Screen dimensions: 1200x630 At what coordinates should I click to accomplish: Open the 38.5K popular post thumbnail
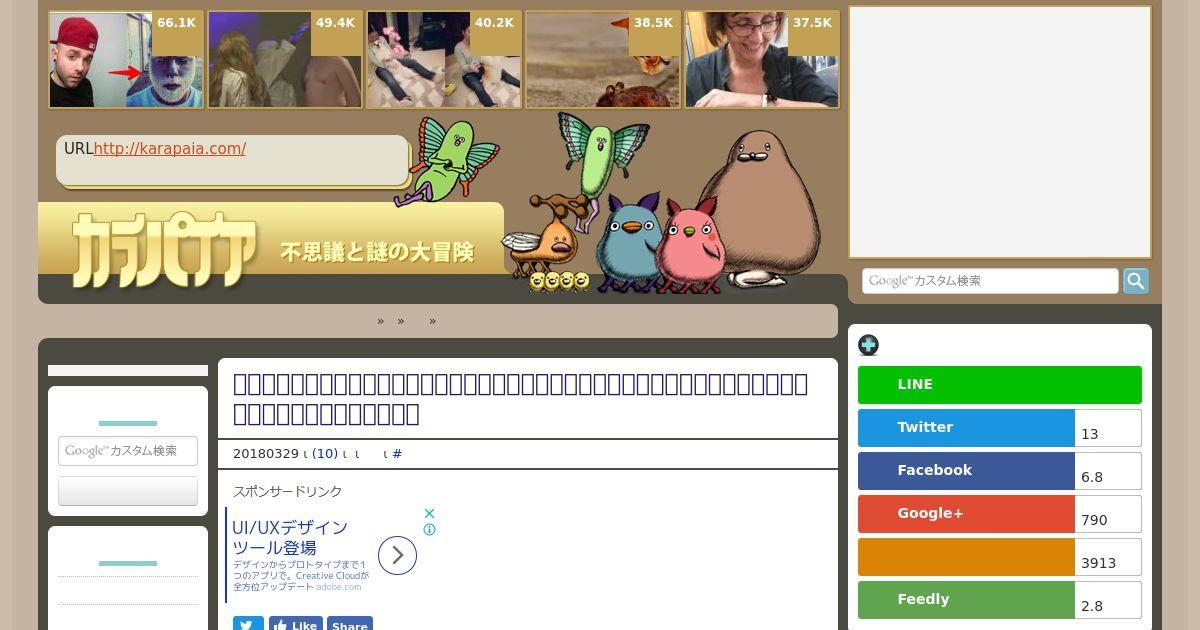(603, 60)
